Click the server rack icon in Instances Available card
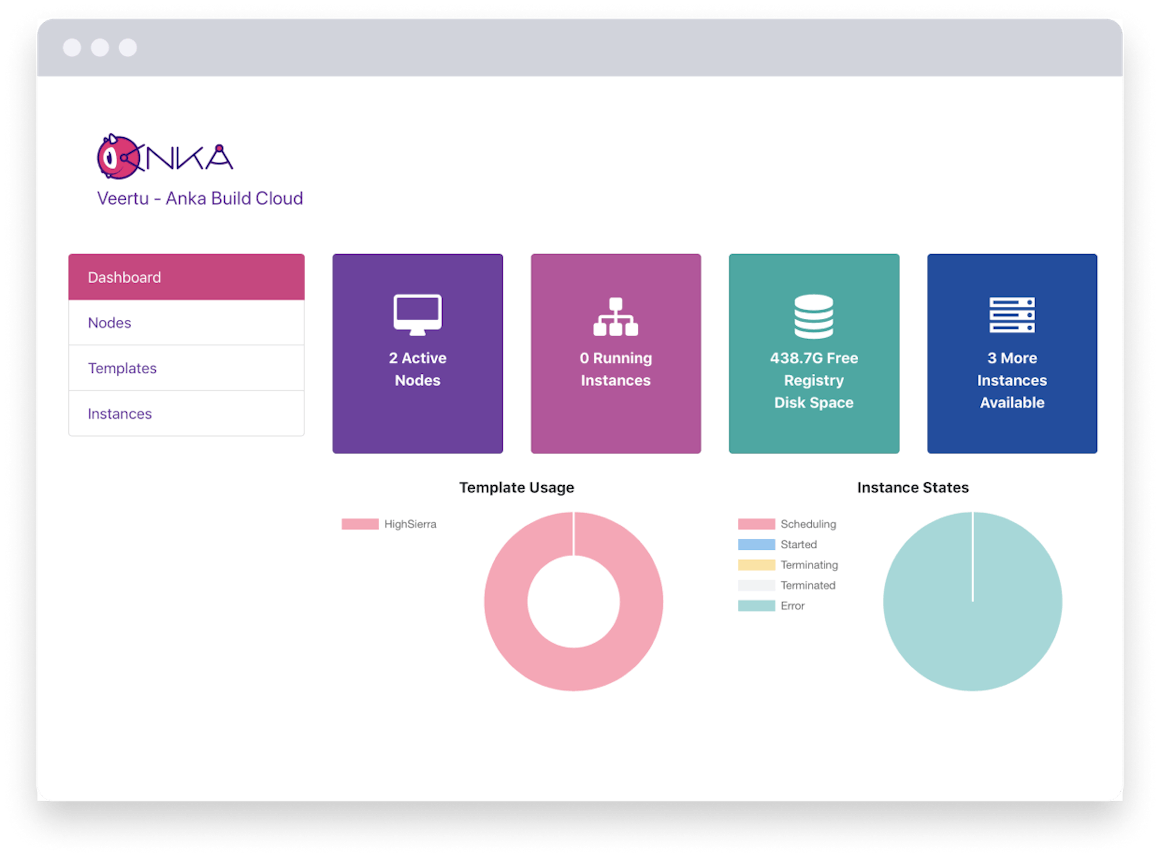Viewport: 1160px width, 857px height. coord(1012,315)
